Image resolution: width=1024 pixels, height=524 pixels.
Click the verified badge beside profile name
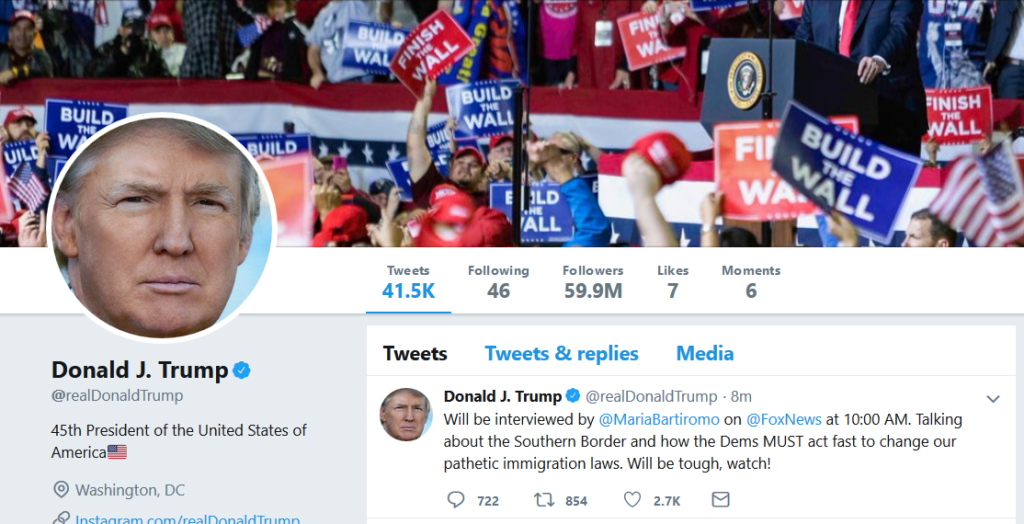pos(242,370)
